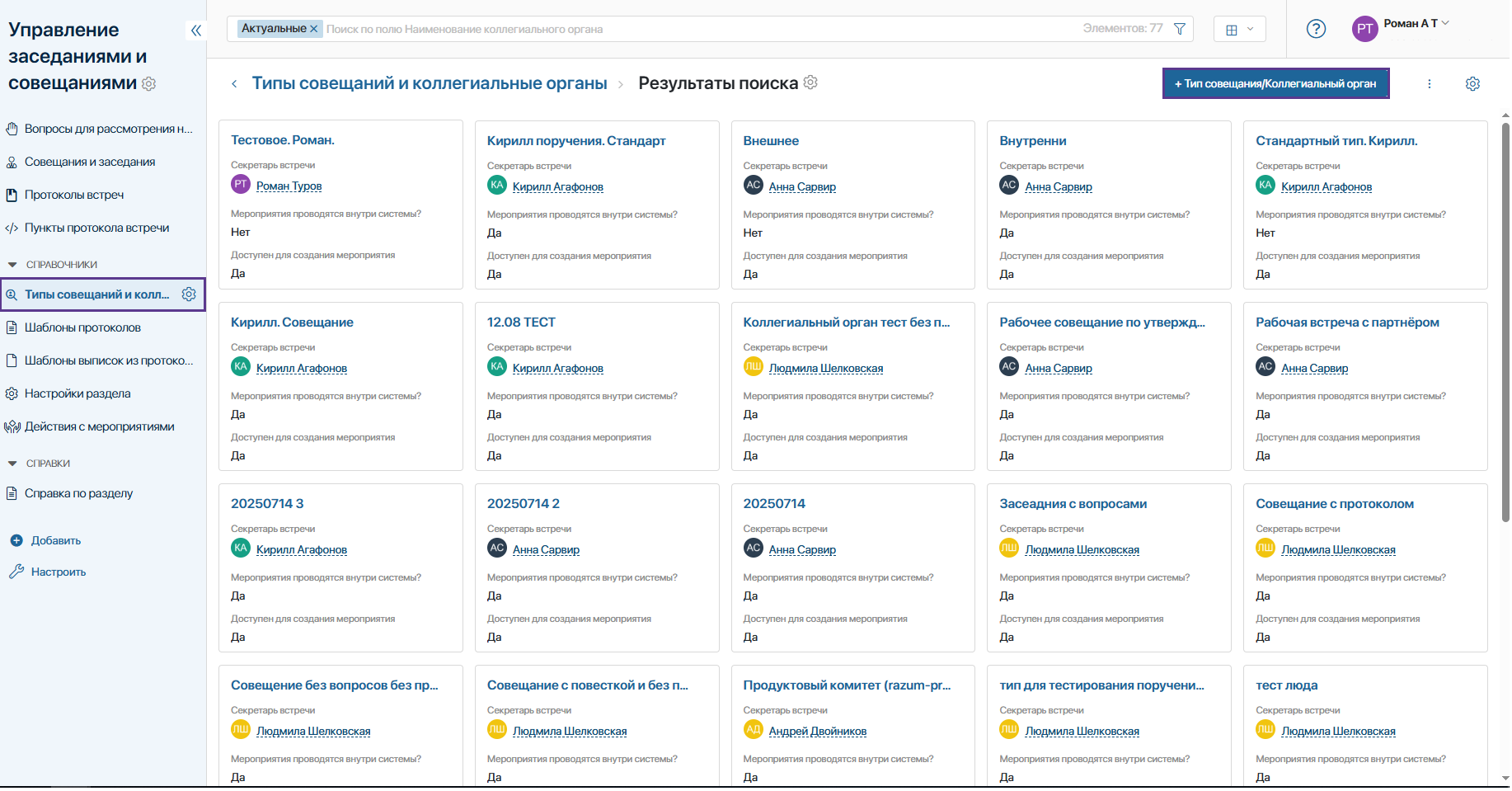Open the help question mark icon

point(1316,29)
